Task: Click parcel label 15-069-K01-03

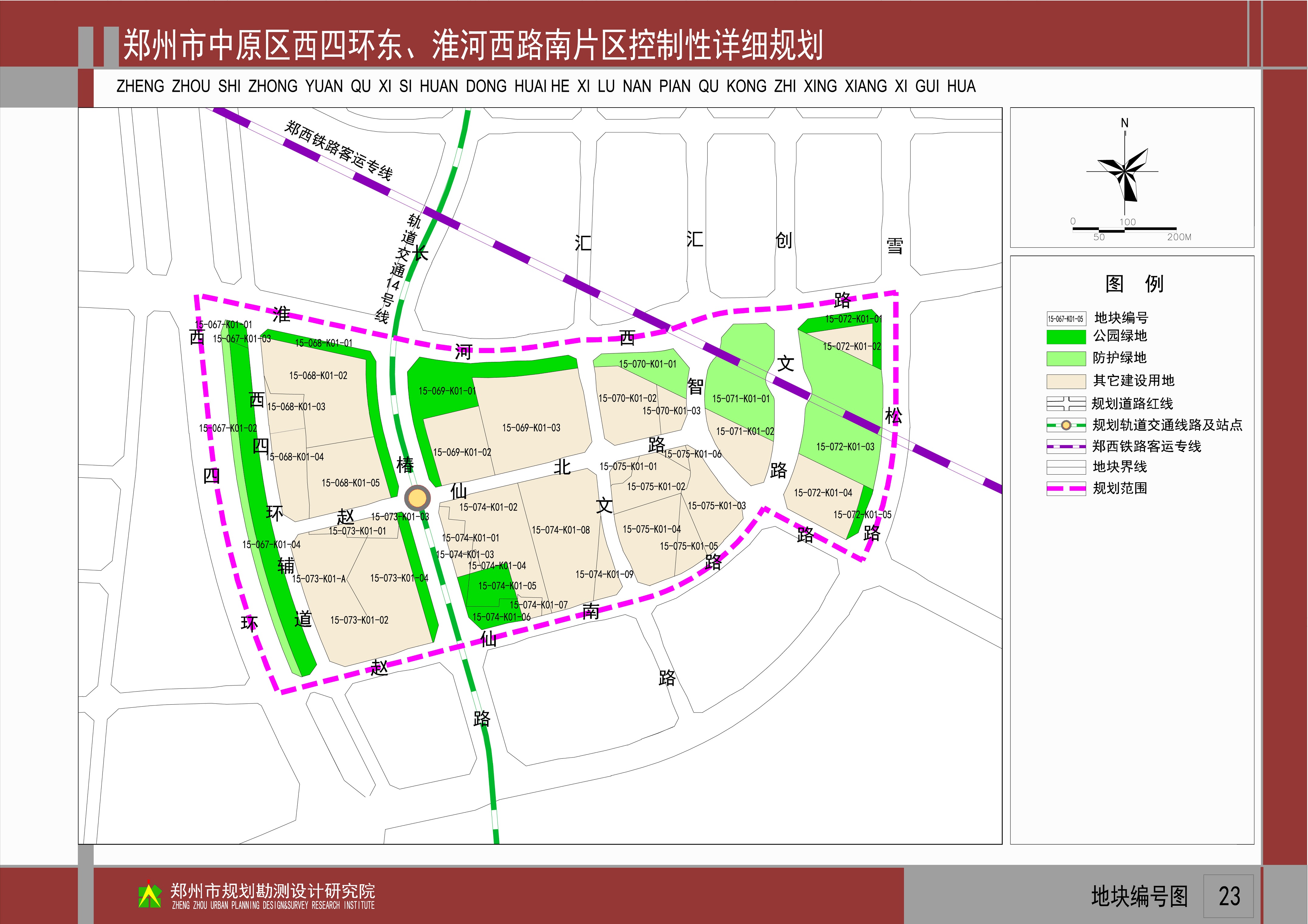Action: 531,428
